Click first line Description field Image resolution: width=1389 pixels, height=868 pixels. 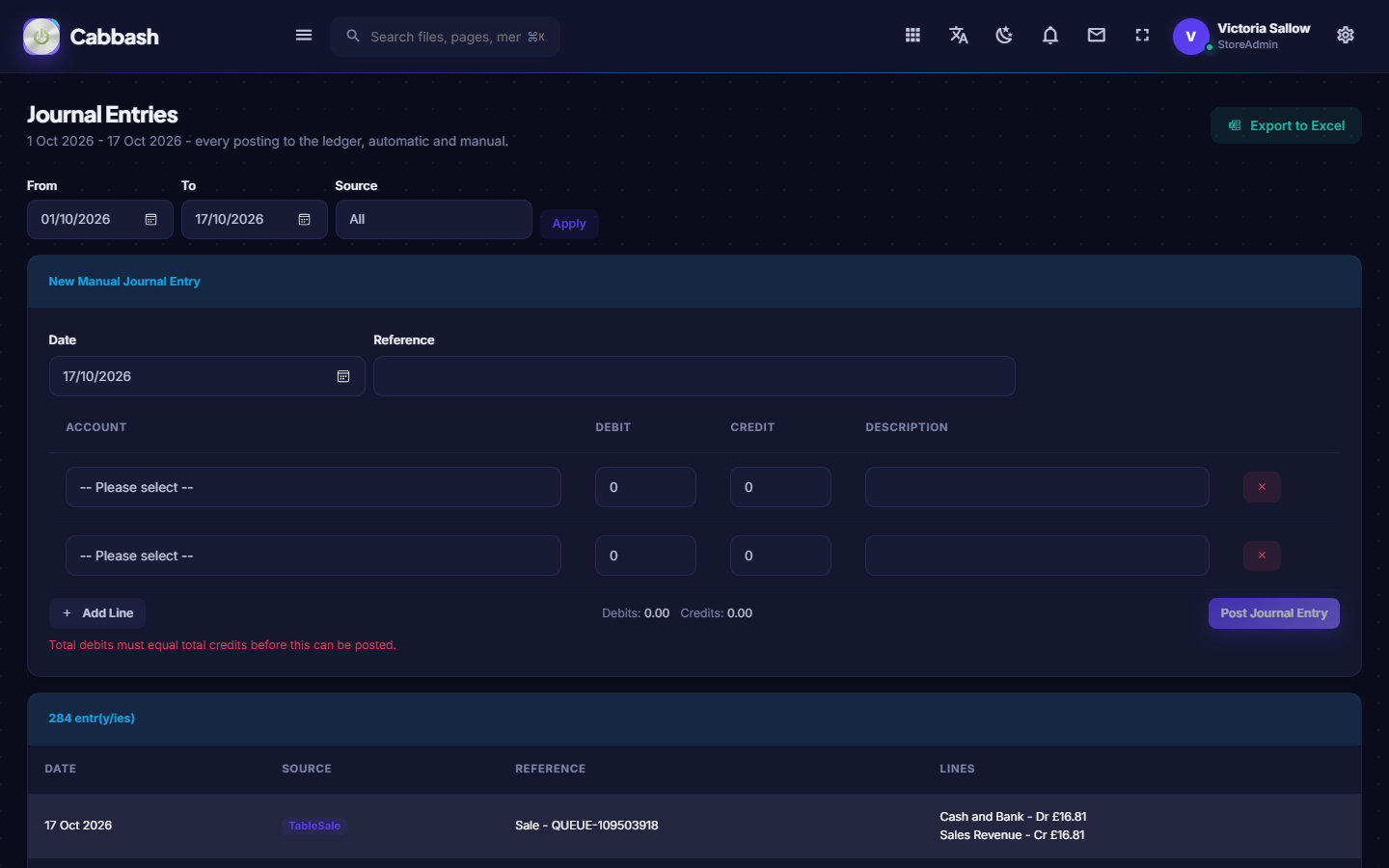(x=1037, y=487)
